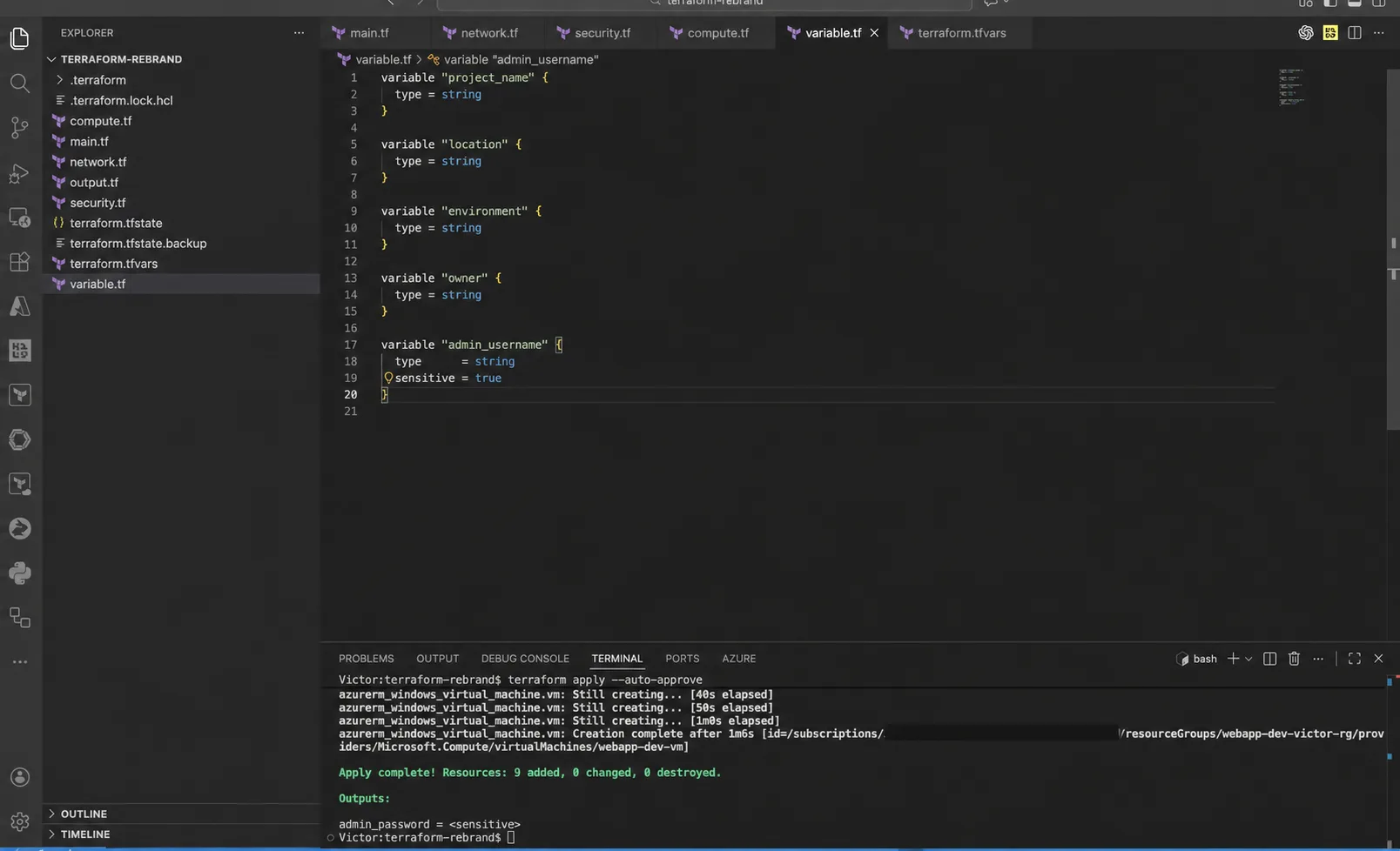Screen dimensions: 1400x851
Task: Expand the OUTLINE section
Action: (x=182, y=814)
